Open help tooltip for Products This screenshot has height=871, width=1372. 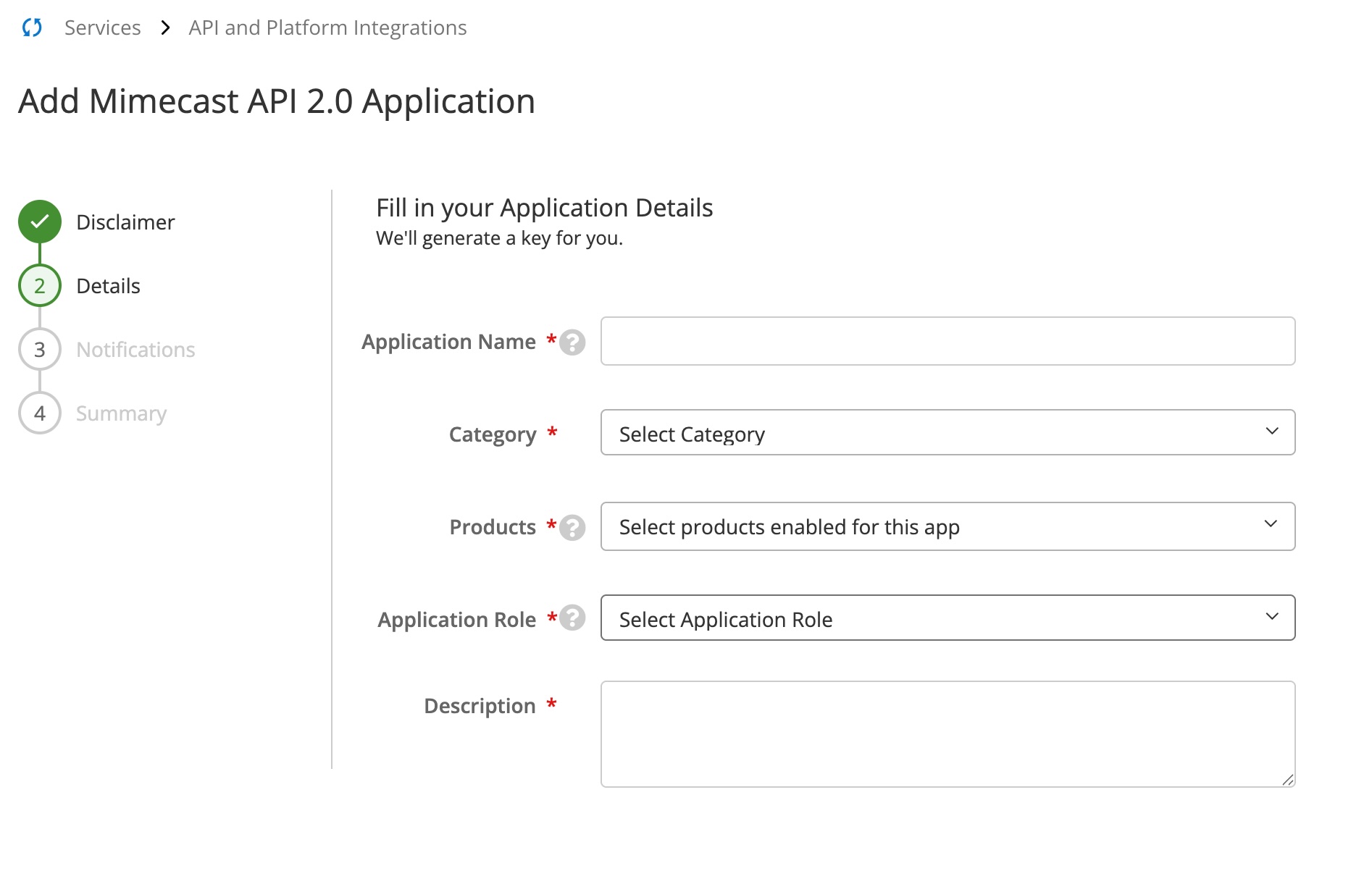pos(572,528)
